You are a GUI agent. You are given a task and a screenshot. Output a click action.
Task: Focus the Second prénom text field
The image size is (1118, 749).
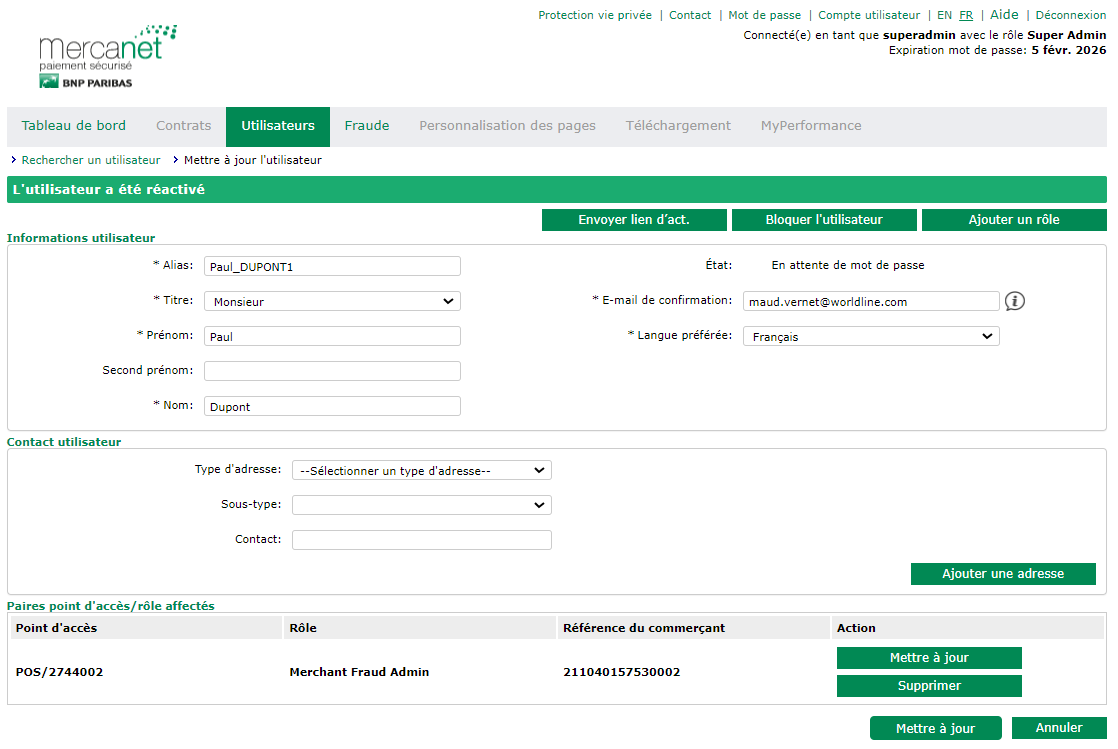tap(332, 371)
